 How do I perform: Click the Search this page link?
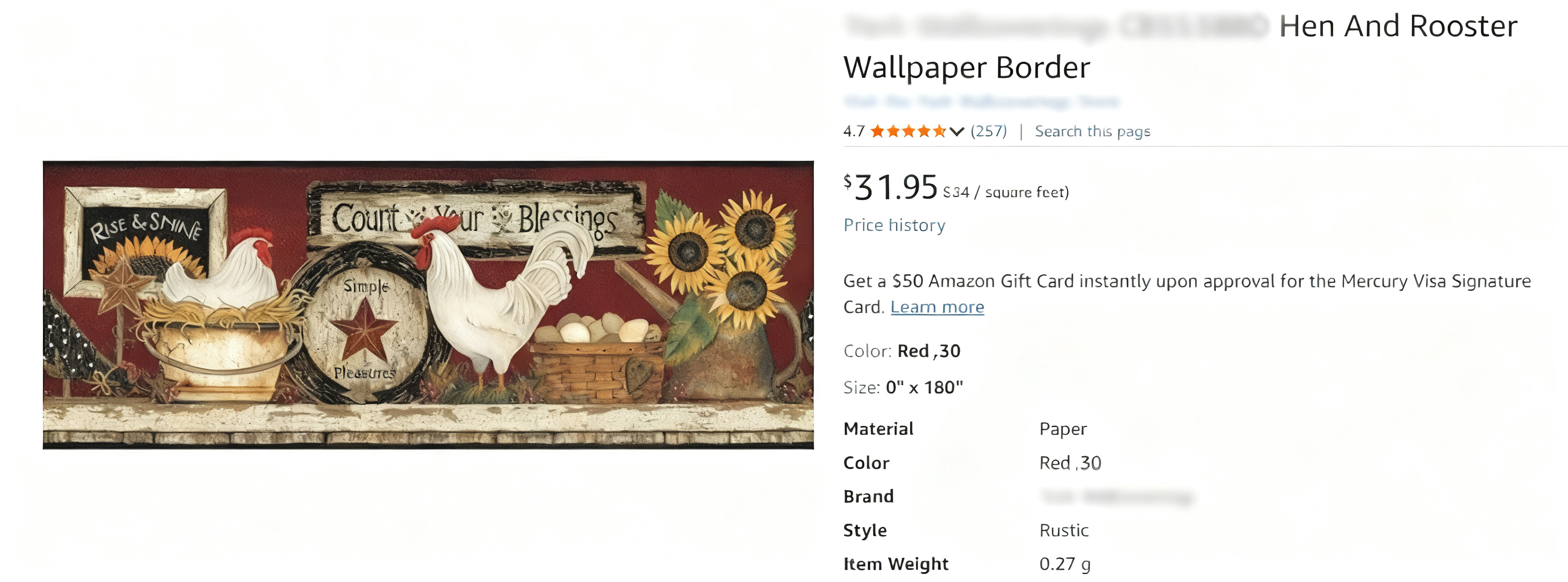(1092, 132)
